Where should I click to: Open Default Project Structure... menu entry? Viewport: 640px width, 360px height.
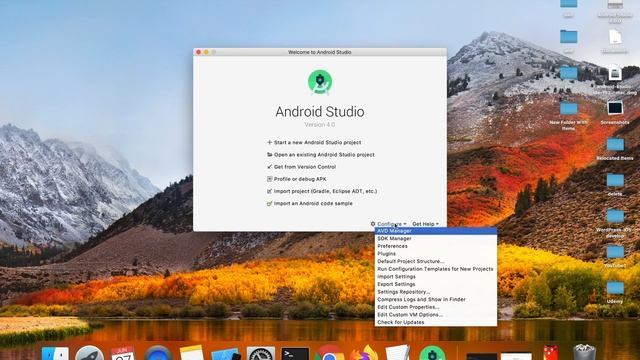tap(436, 261)
